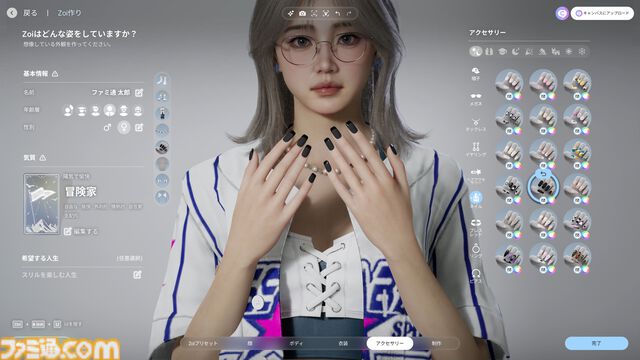The width and height of the screenshot is (640, 360).
Task: Click the snowflake filter icon
Action: pyautogui.click(x=582, y=51)
